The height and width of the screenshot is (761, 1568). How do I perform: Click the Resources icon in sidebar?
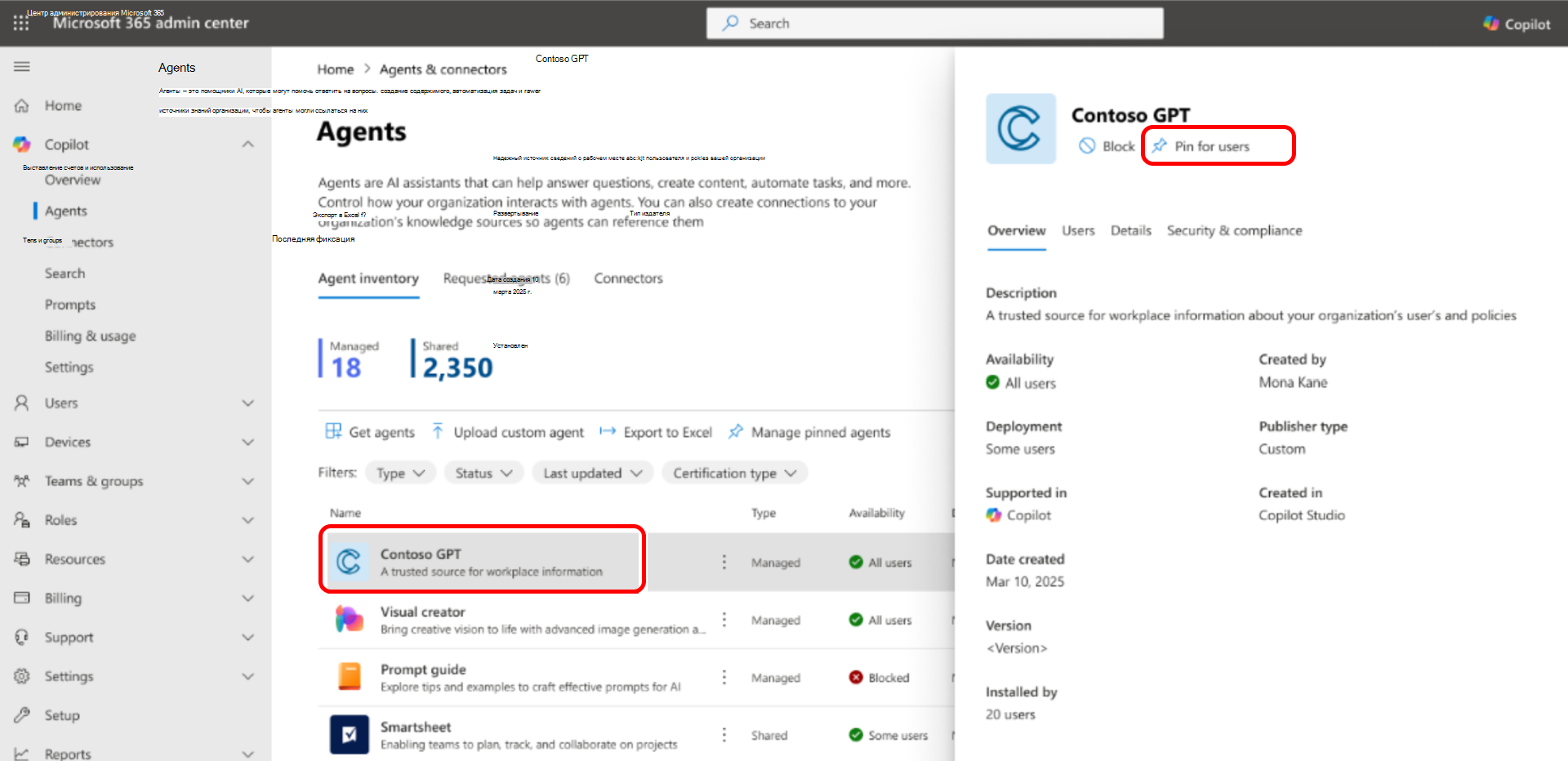pyautogui.click(x=22, y=559)
